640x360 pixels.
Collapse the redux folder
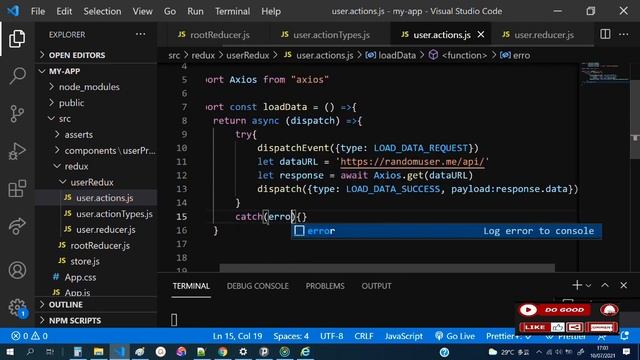pyautogui.click(x=76, y=167)
